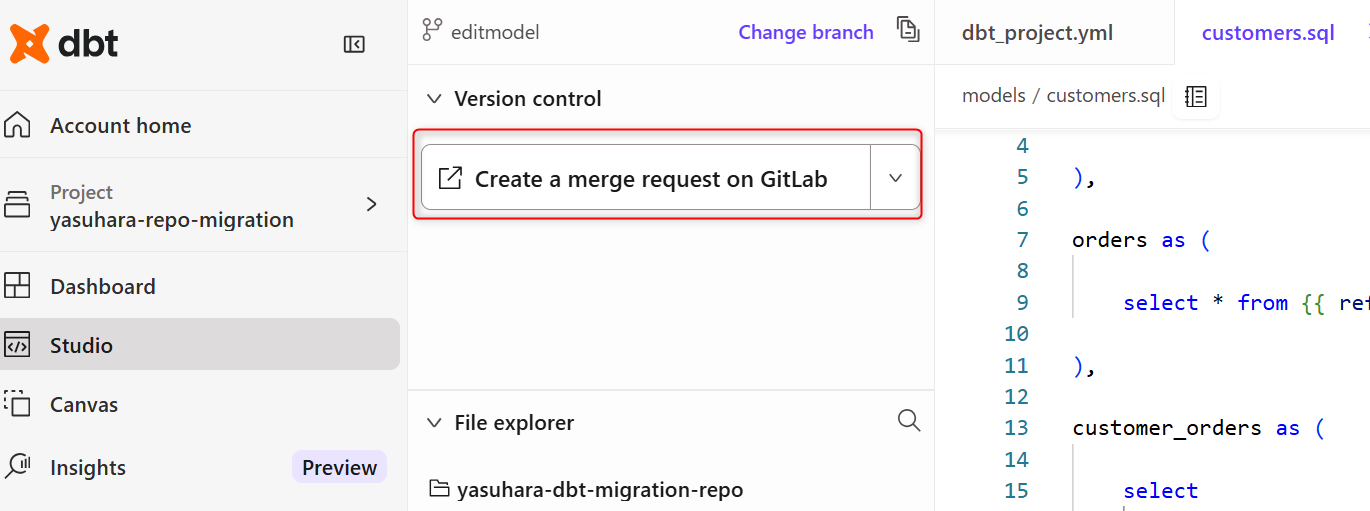
Task: Click the dbt logo
Action: (64, 43)
